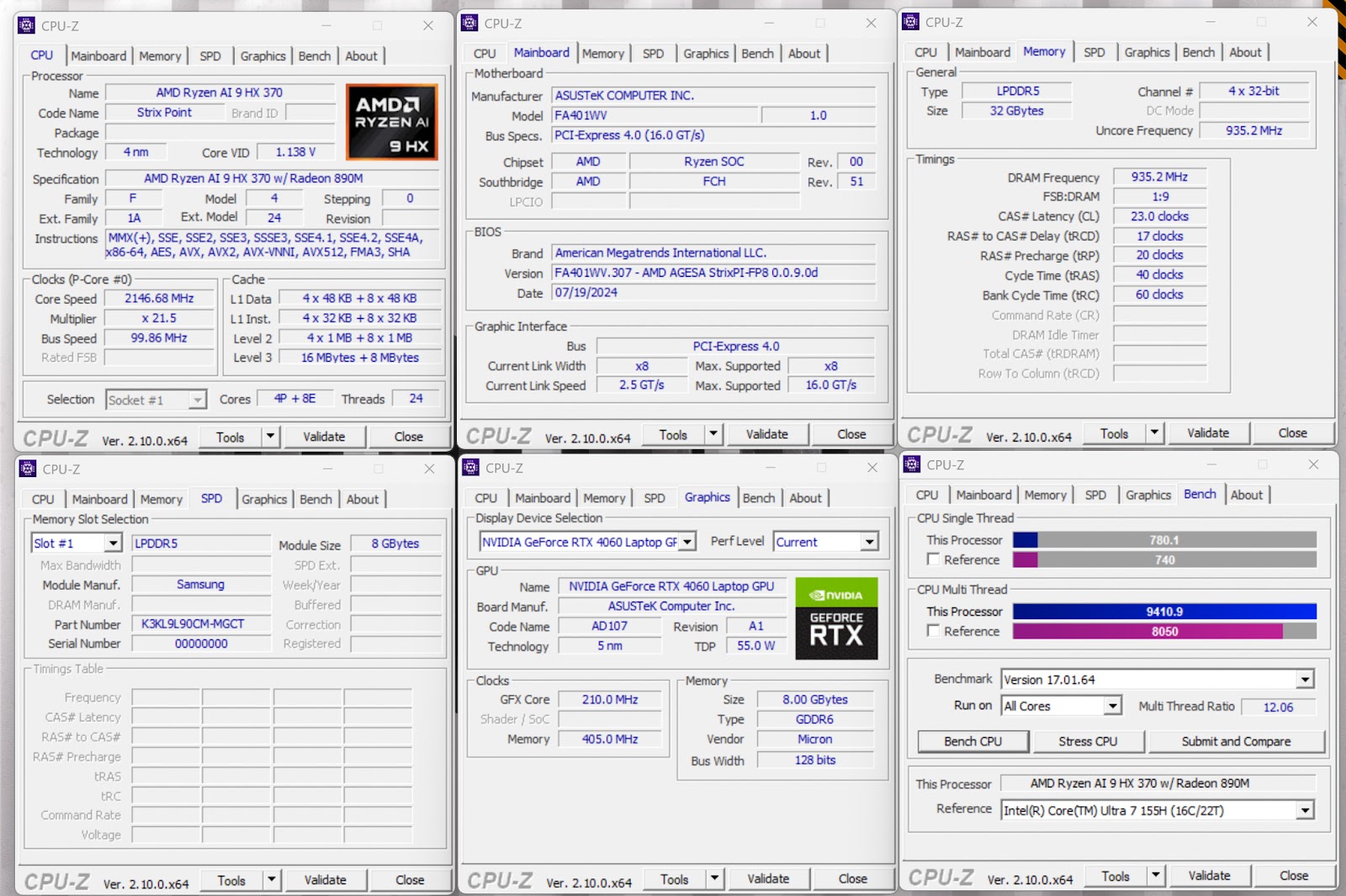Open the Perf Level Current dropdown

tap(870, 543)
